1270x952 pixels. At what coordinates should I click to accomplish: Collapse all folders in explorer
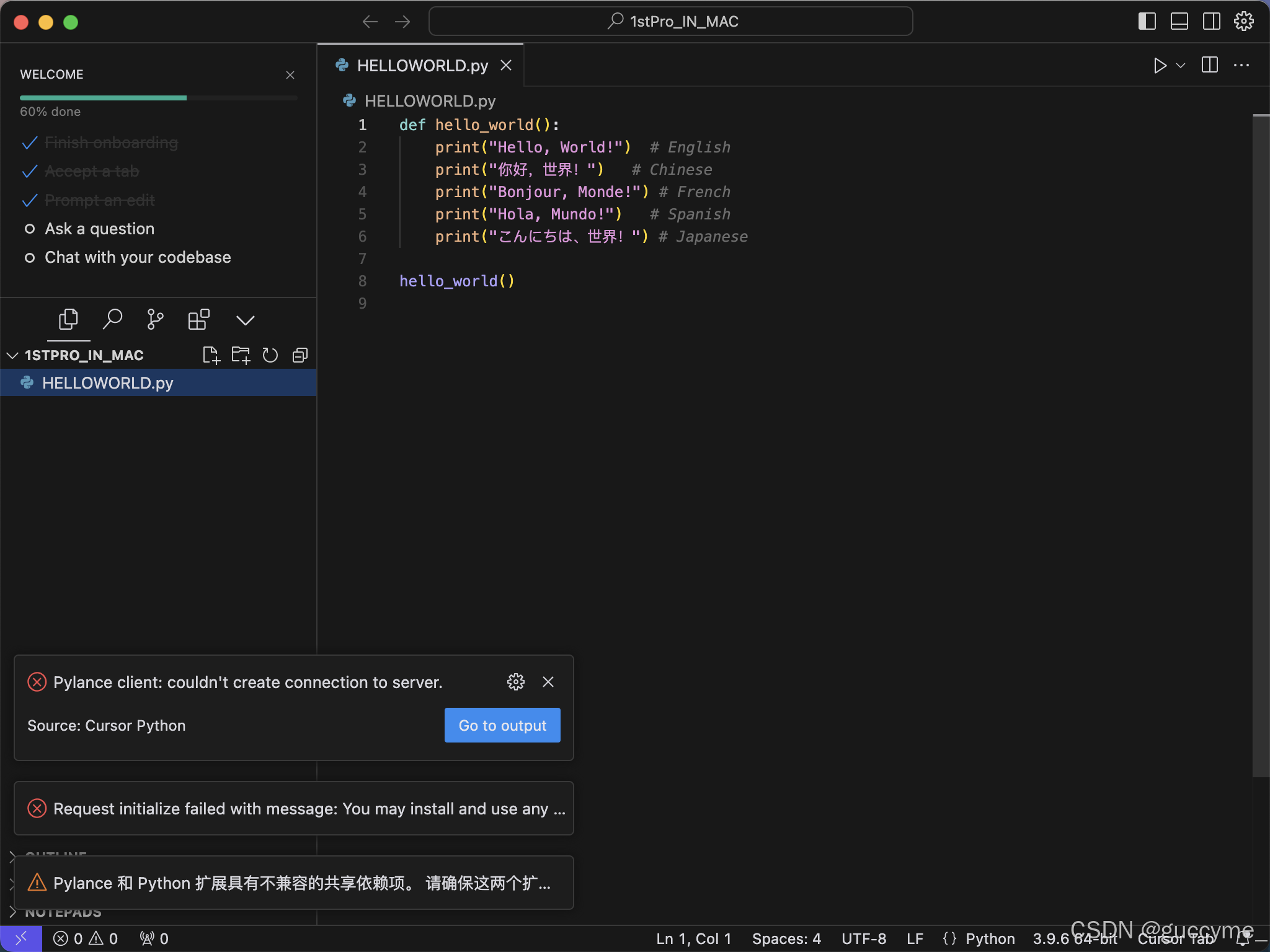(300, 355)
